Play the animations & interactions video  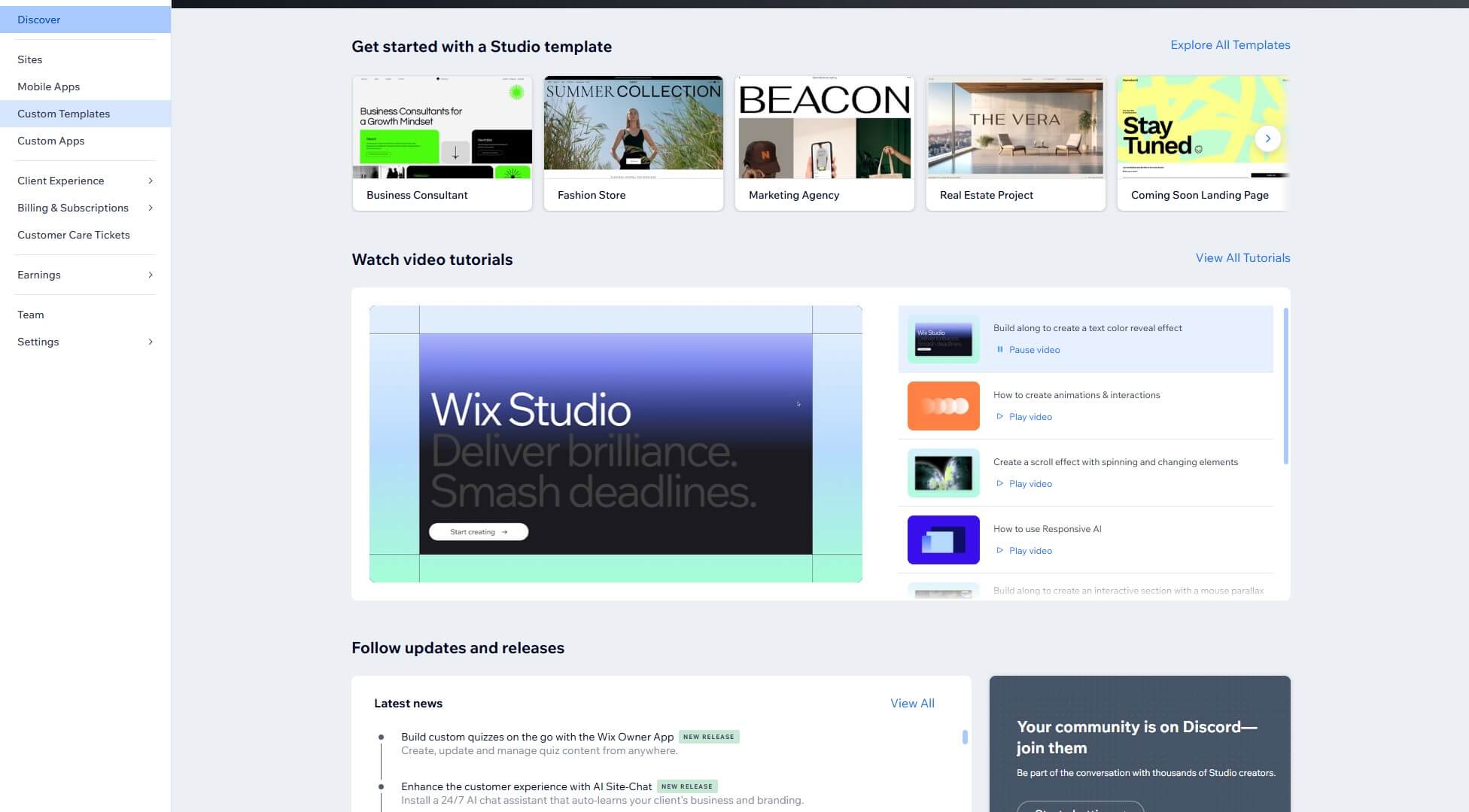pos(1024,417)
